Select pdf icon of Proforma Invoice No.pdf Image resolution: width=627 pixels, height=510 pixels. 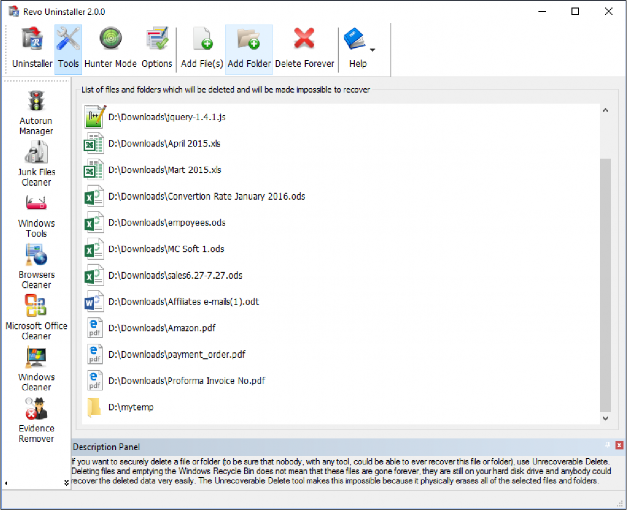tap(95, 381)
